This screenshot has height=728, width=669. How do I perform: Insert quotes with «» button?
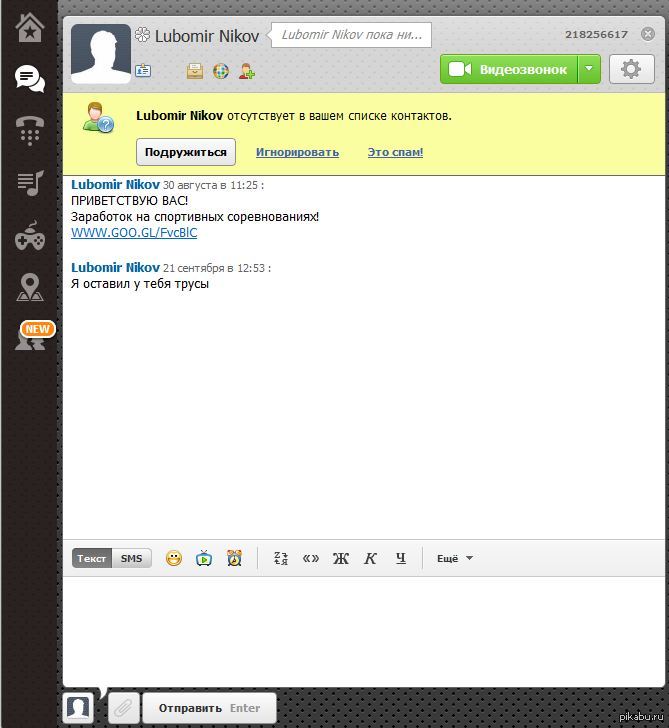click(311, 558)
